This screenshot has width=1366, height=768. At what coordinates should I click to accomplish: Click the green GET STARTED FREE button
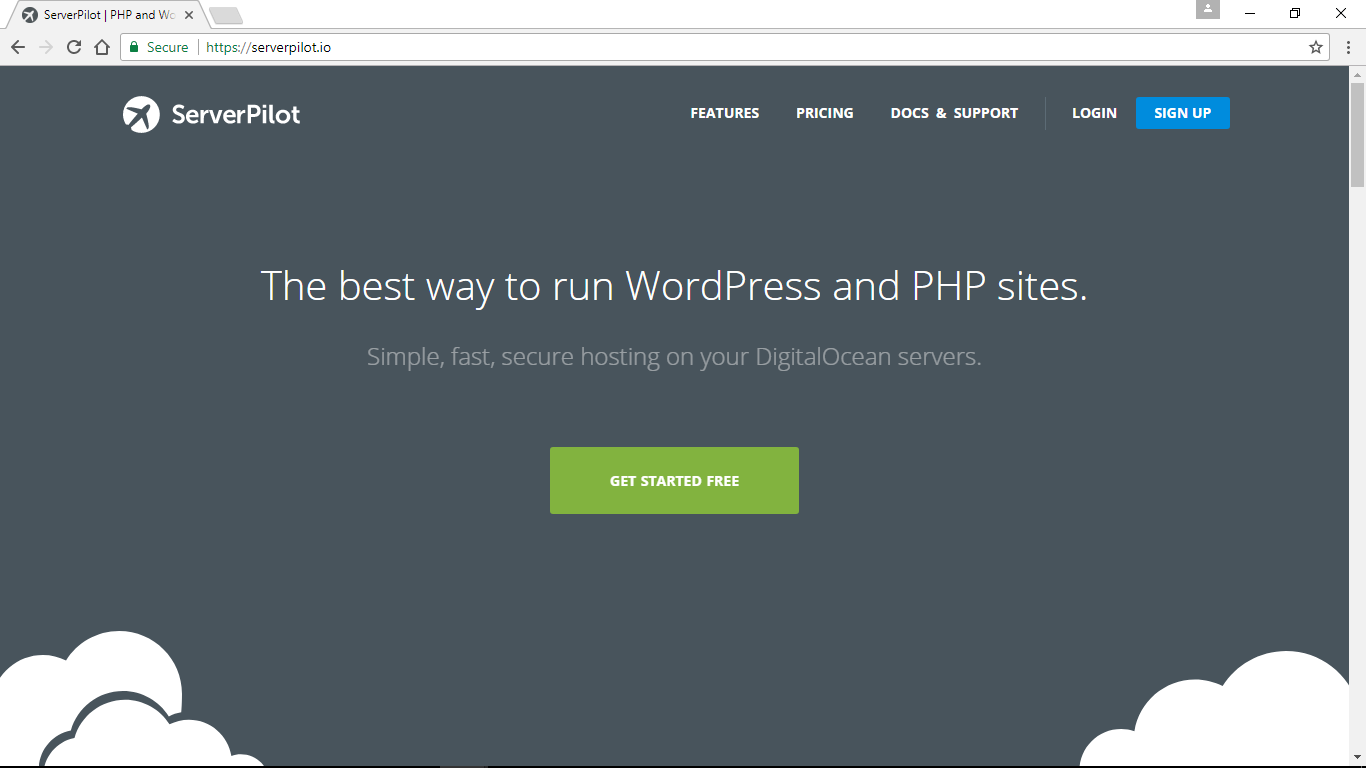[674, 481]
